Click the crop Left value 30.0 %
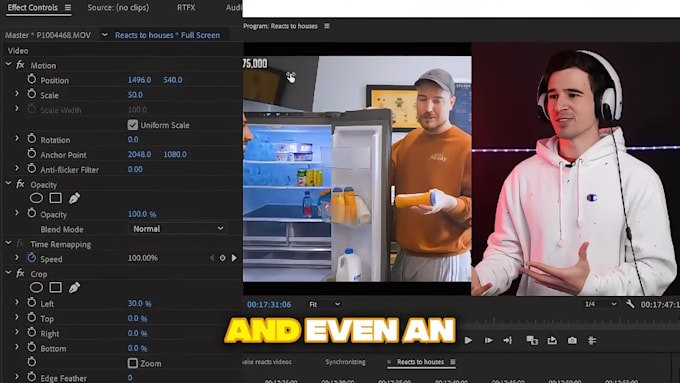 [140, 303]
